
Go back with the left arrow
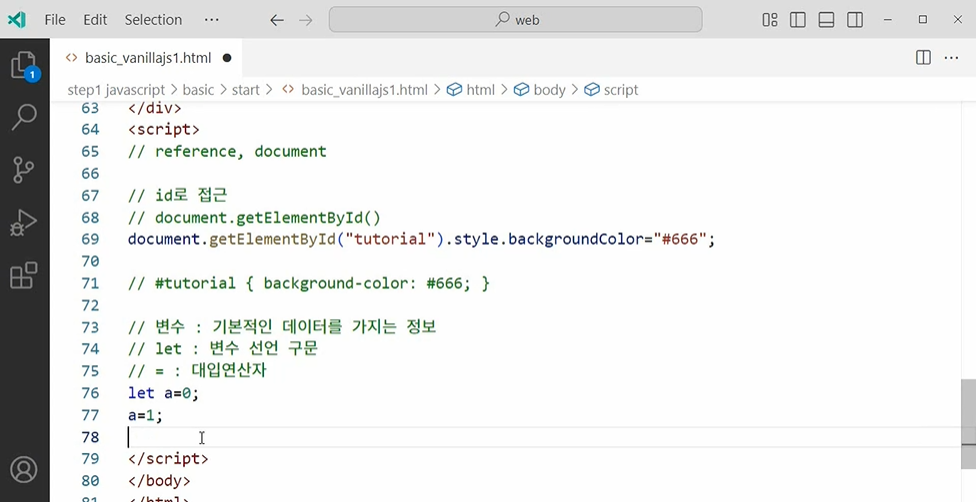[277, 20]
